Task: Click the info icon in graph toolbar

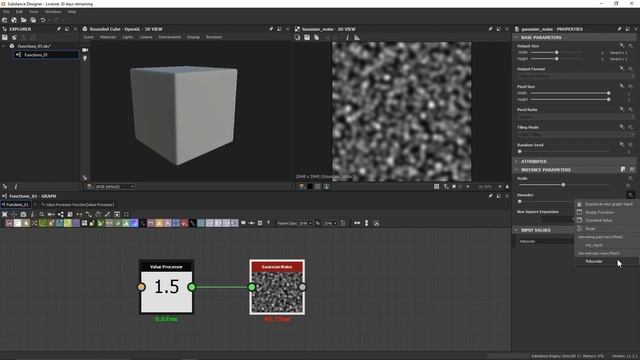Action: pyautogui.click(x=33, y=214)
